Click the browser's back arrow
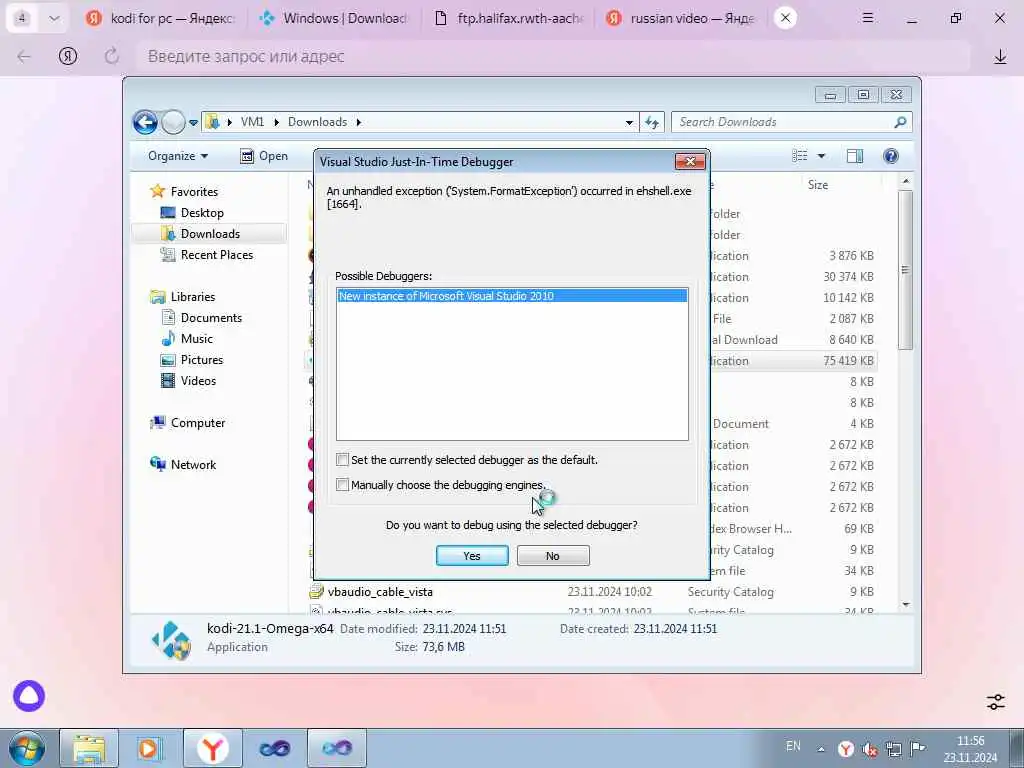The height and width of the screenshot is (768, 1024). 24,57
